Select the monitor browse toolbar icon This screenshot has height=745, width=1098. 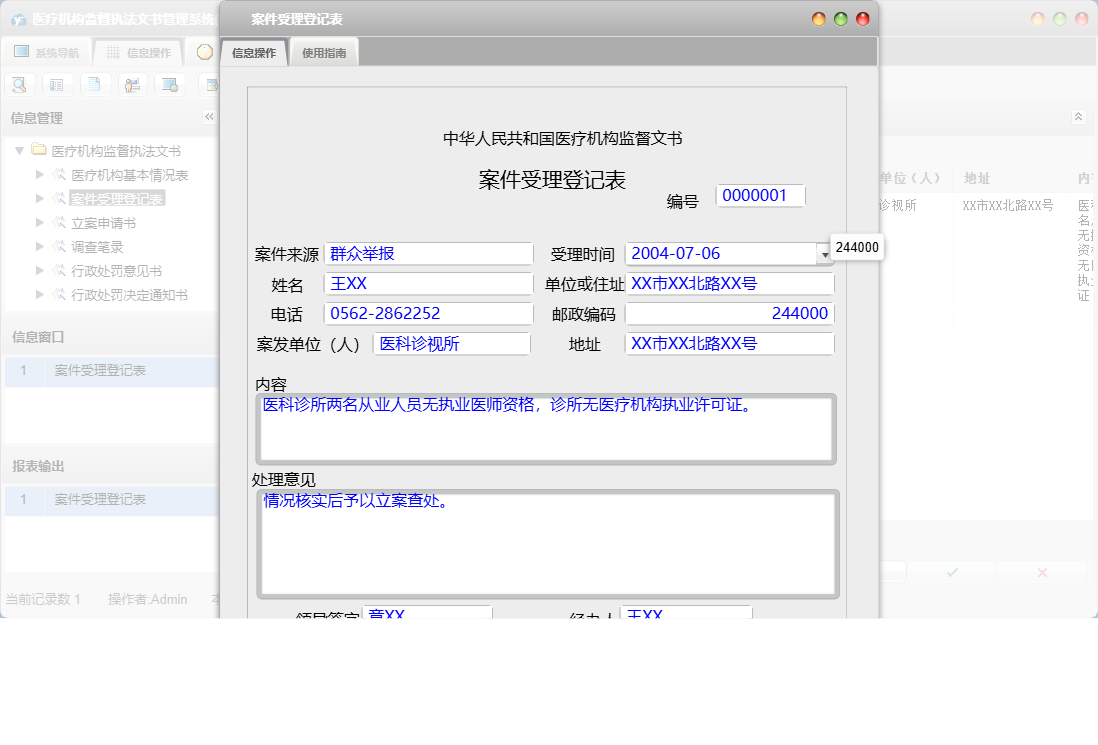pos(169,84)
